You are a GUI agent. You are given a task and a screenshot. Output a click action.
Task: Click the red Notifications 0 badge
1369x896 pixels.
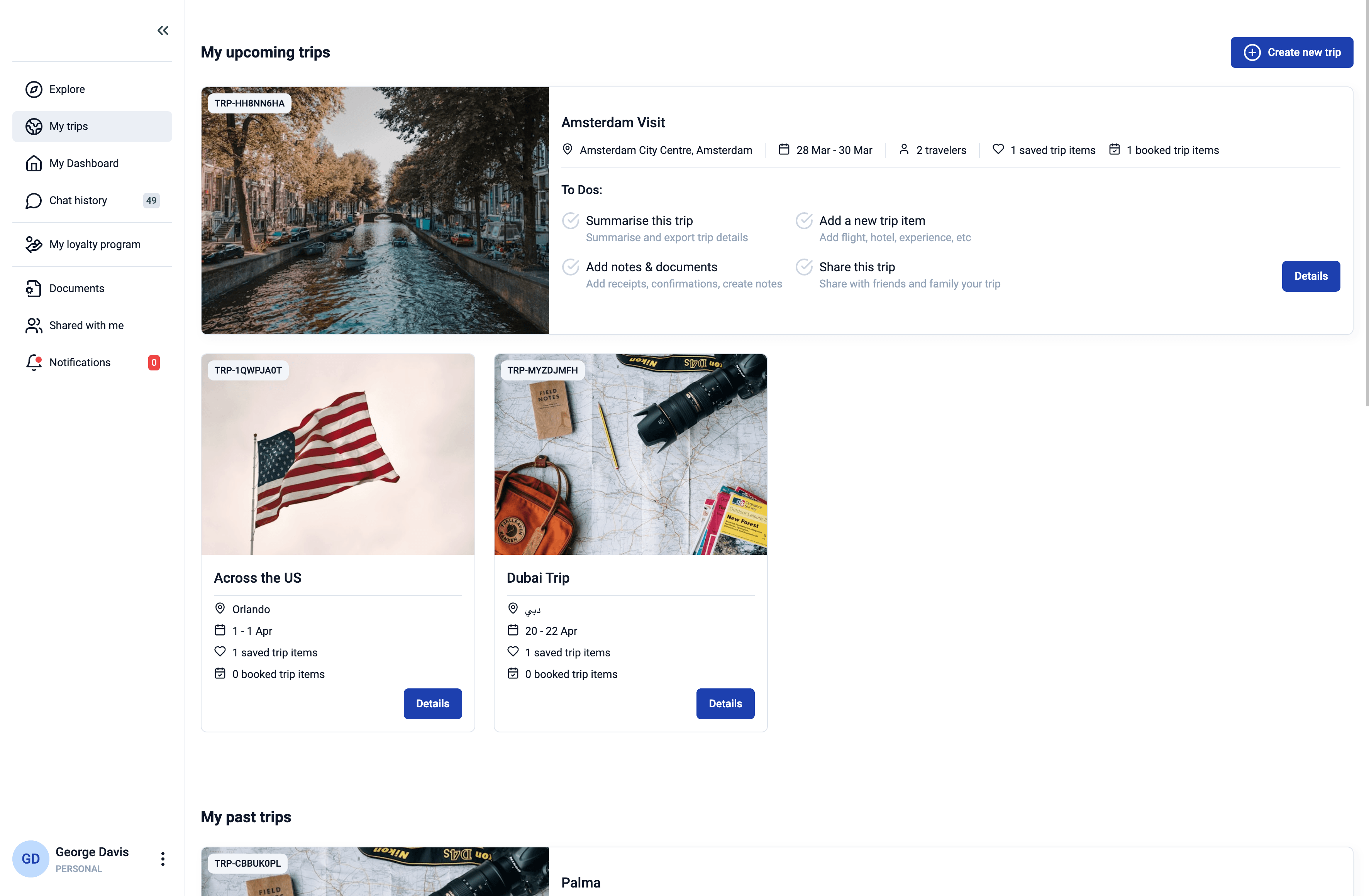154,363
